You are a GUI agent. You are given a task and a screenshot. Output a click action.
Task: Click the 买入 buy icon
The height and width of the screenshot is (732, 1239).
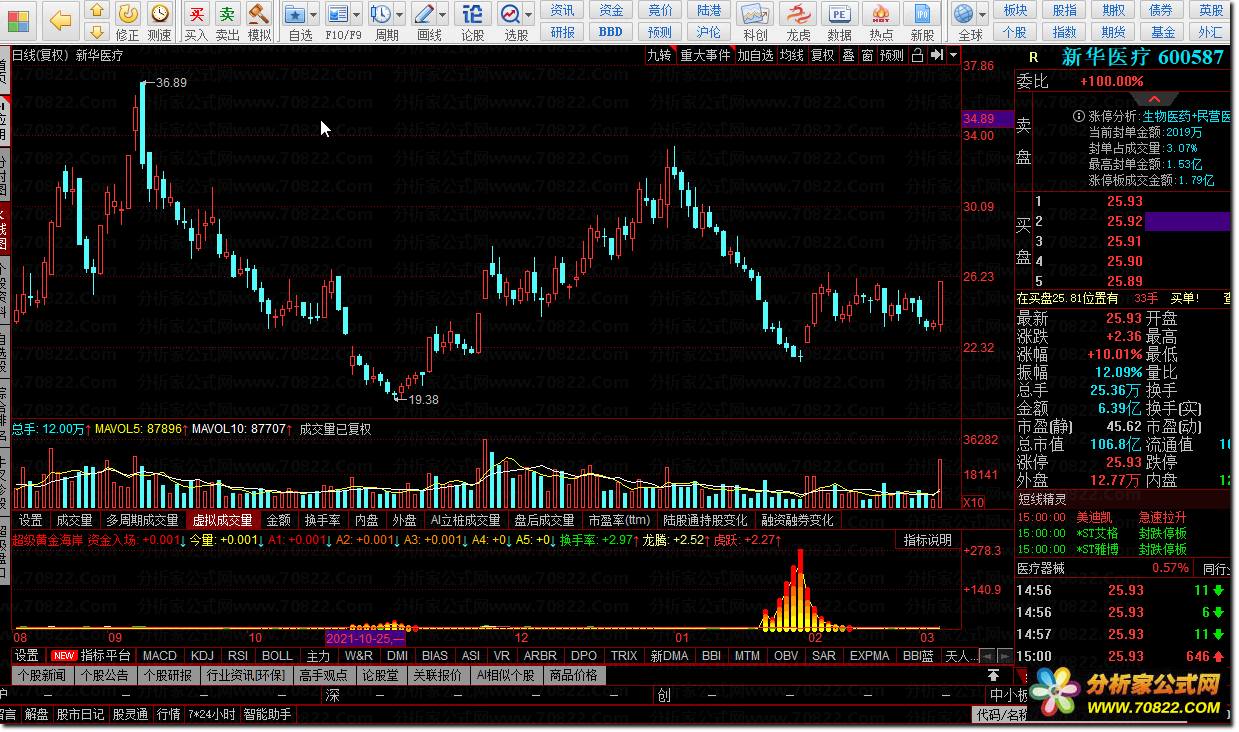click(197, 21)
